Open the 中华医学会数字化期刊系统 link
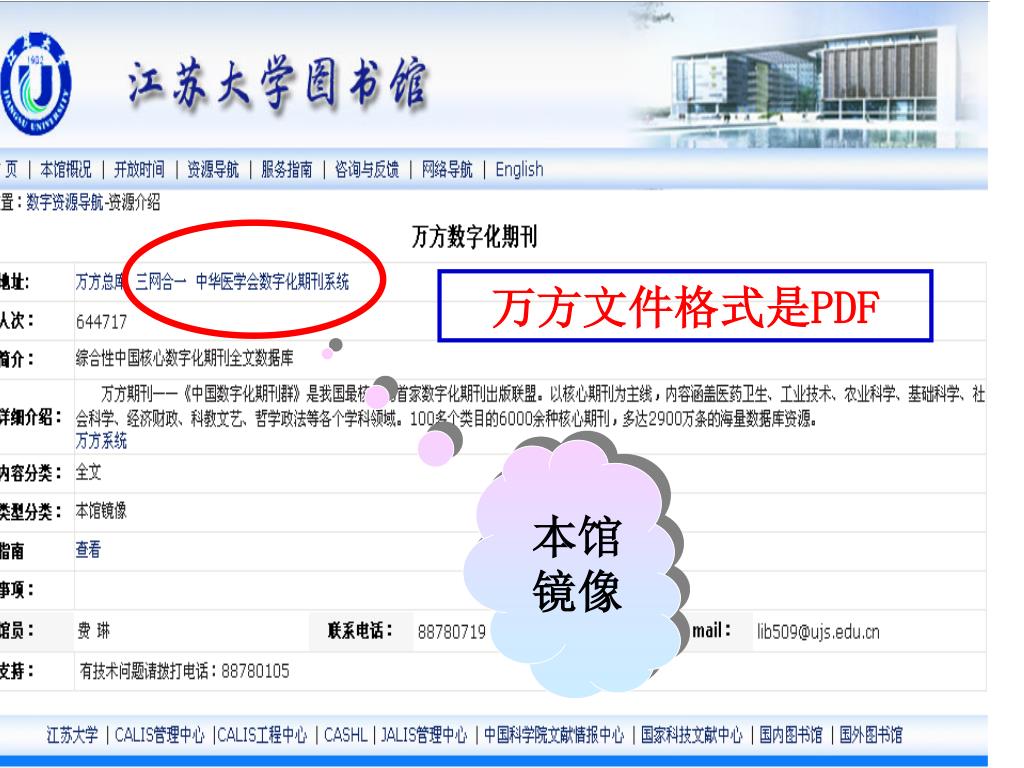Viewport: 1024px width, 768px height. pyautogui.click(x=272, y=281)
